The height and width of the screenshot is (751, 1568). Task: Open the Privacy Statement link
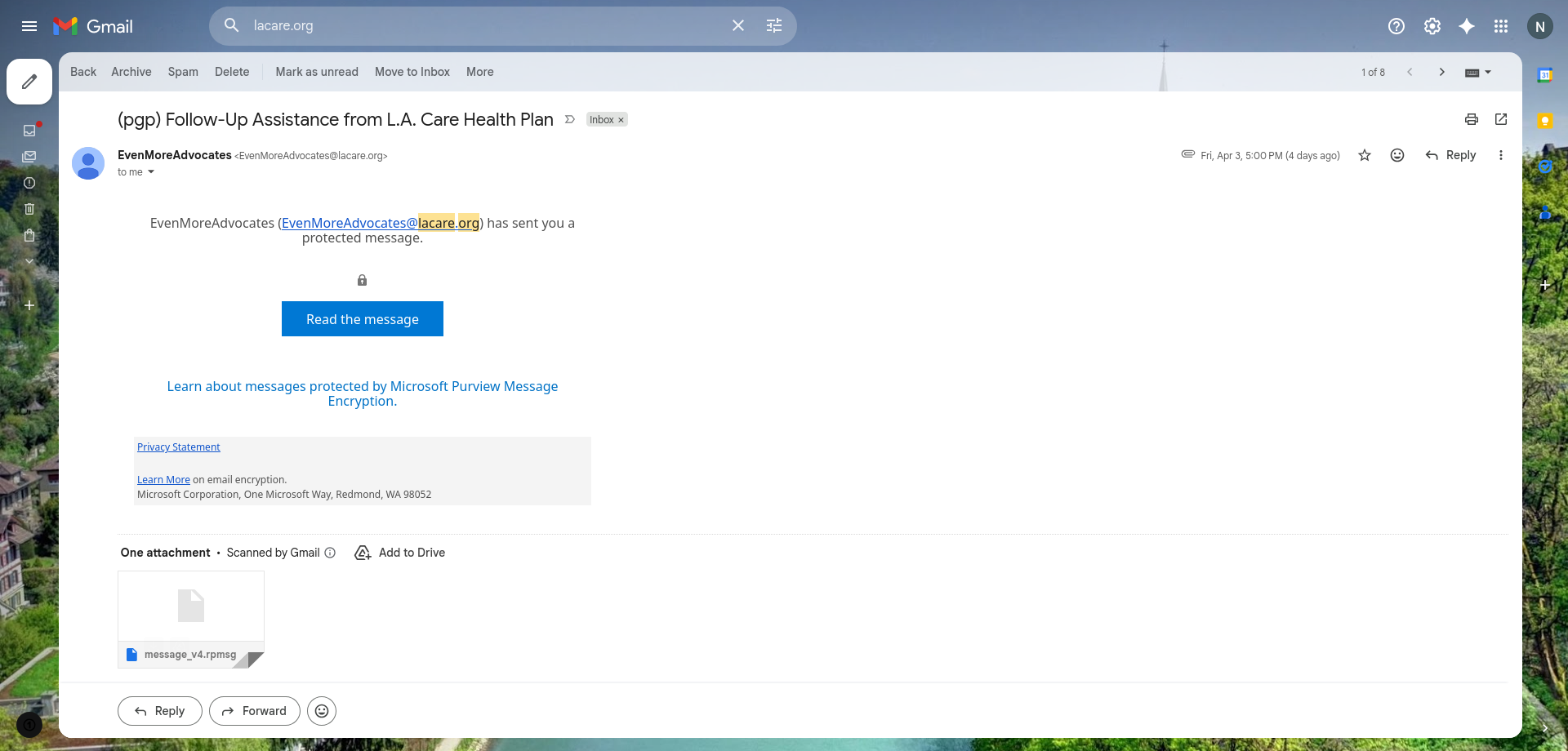click(x=178, y=447)
